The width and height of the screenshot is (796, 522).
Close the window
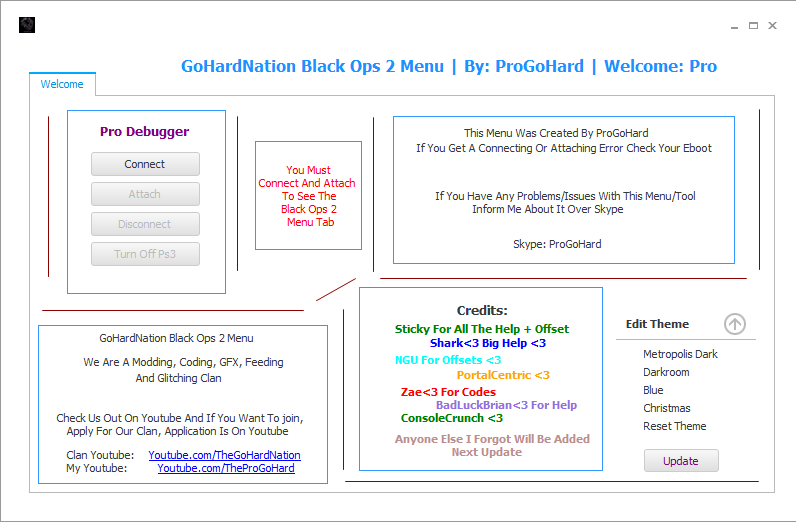(772, 25)
